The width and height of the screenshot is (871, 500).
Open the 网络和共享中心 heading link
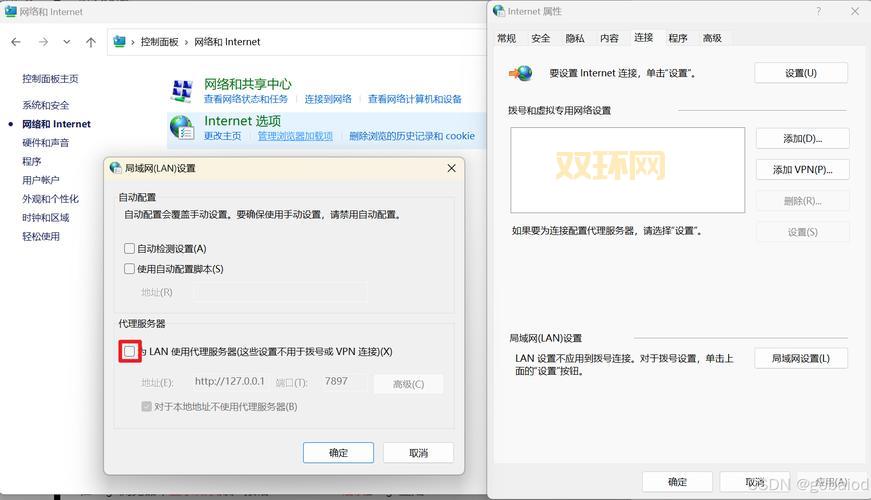[x=248, y=84]
